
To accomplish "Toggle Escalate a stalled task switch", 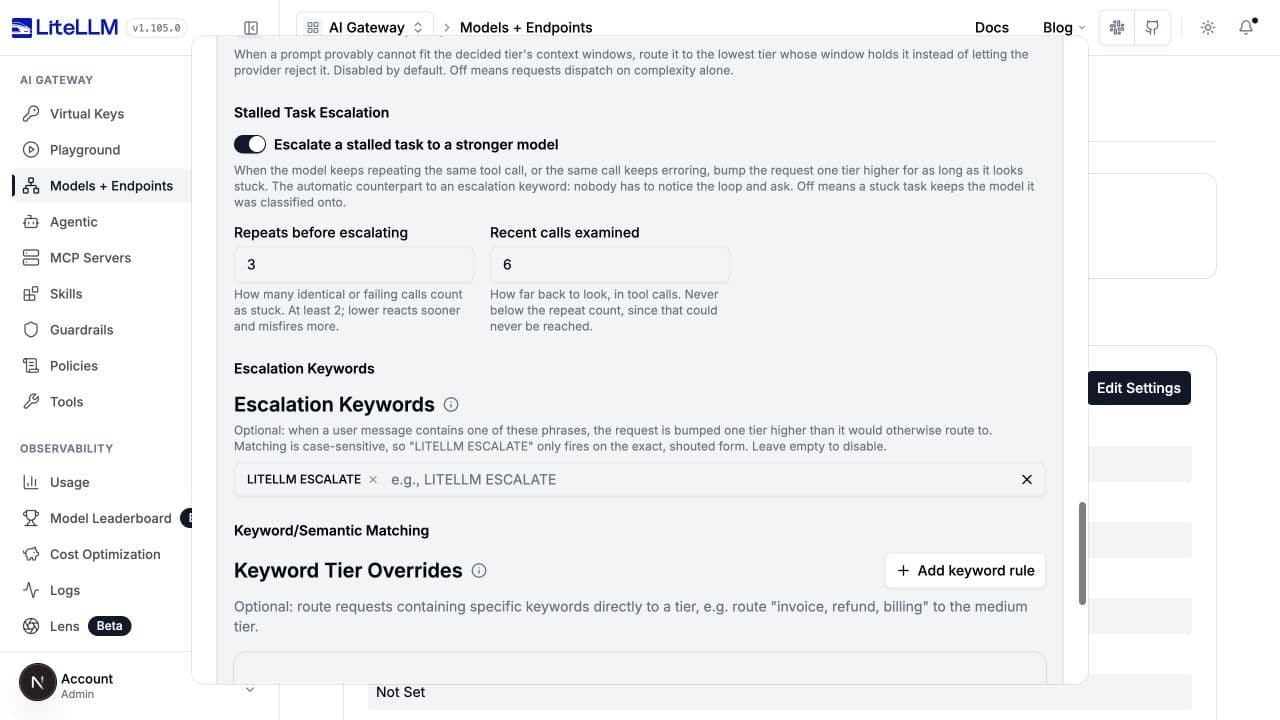I will point(250,144).
